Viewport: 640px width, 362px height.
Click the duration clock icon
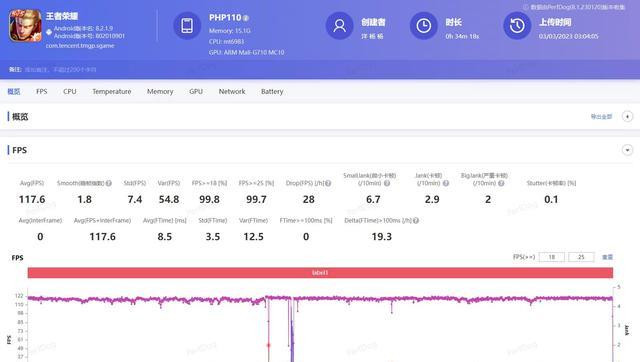424,26
